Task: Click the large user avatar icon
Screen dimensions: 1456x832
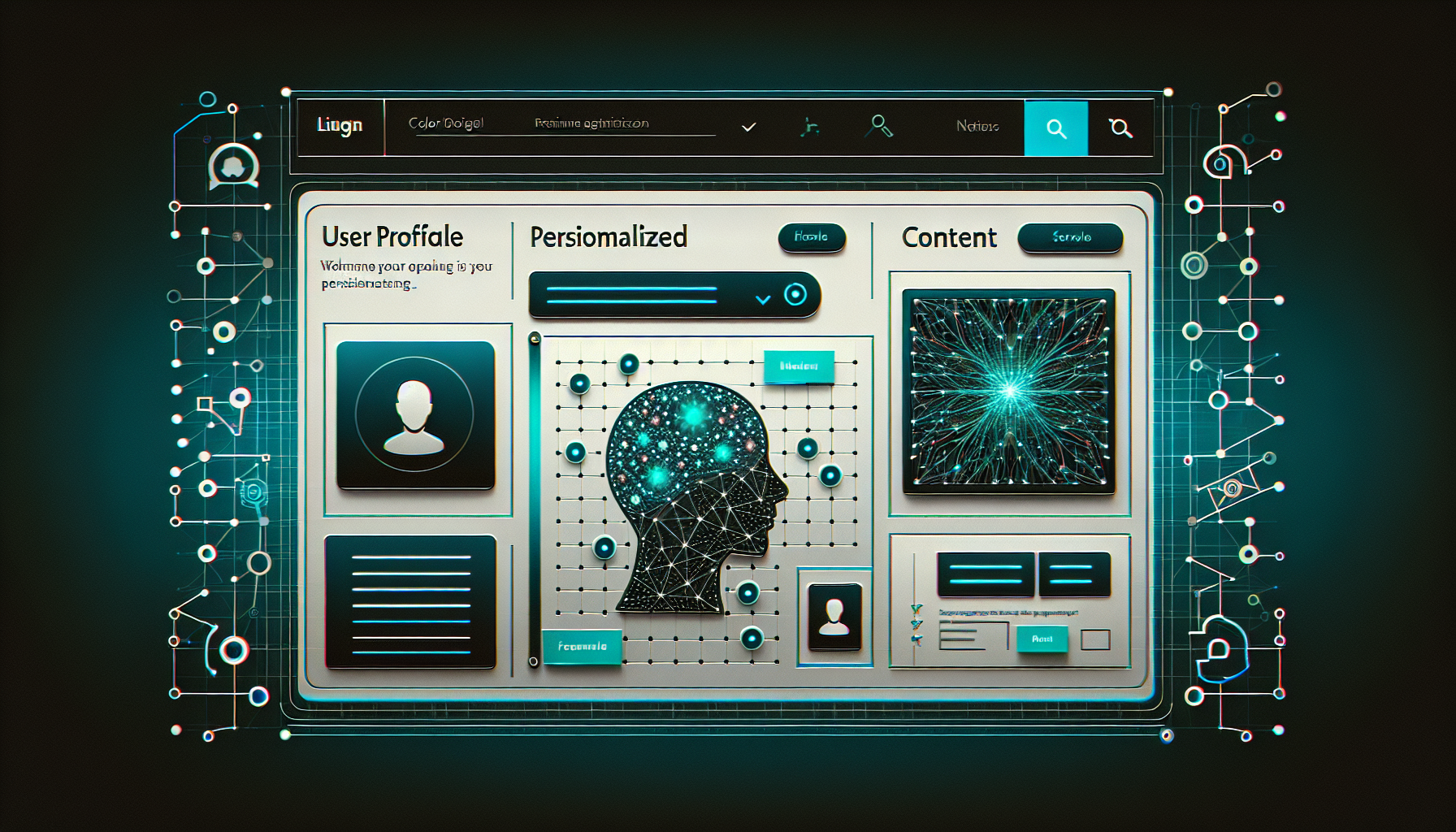Action: coord(415,416)
